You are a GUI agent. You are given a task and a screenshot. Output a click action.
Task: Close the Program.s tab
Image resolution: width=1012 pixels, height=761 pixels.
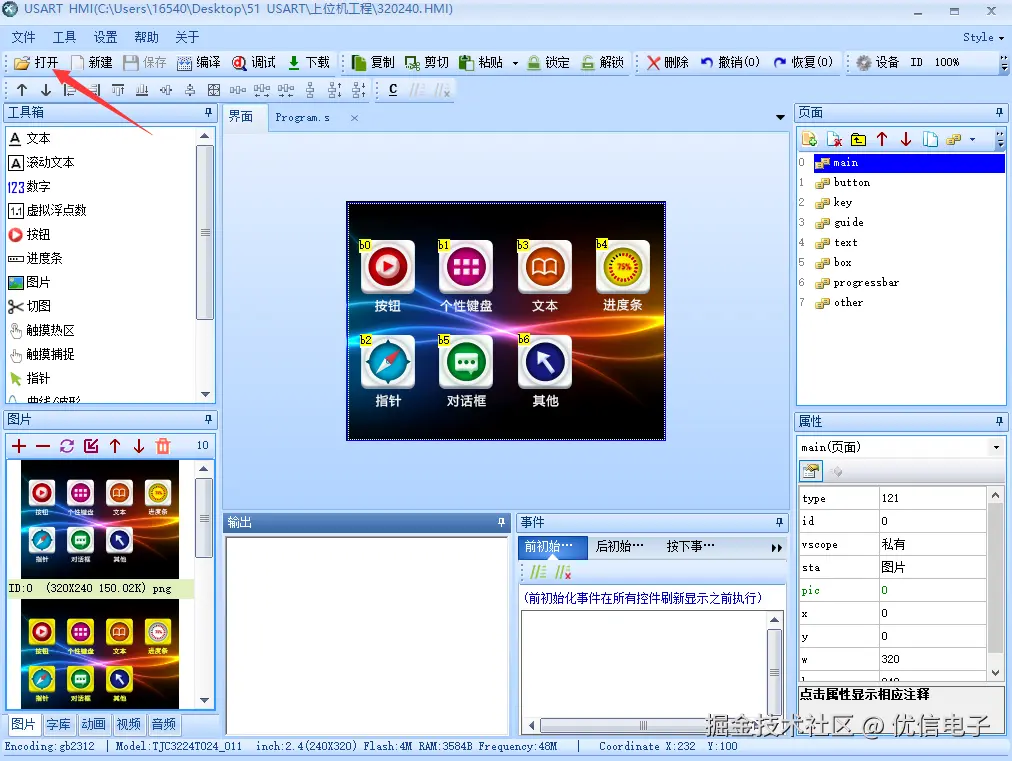click(354, 117)
